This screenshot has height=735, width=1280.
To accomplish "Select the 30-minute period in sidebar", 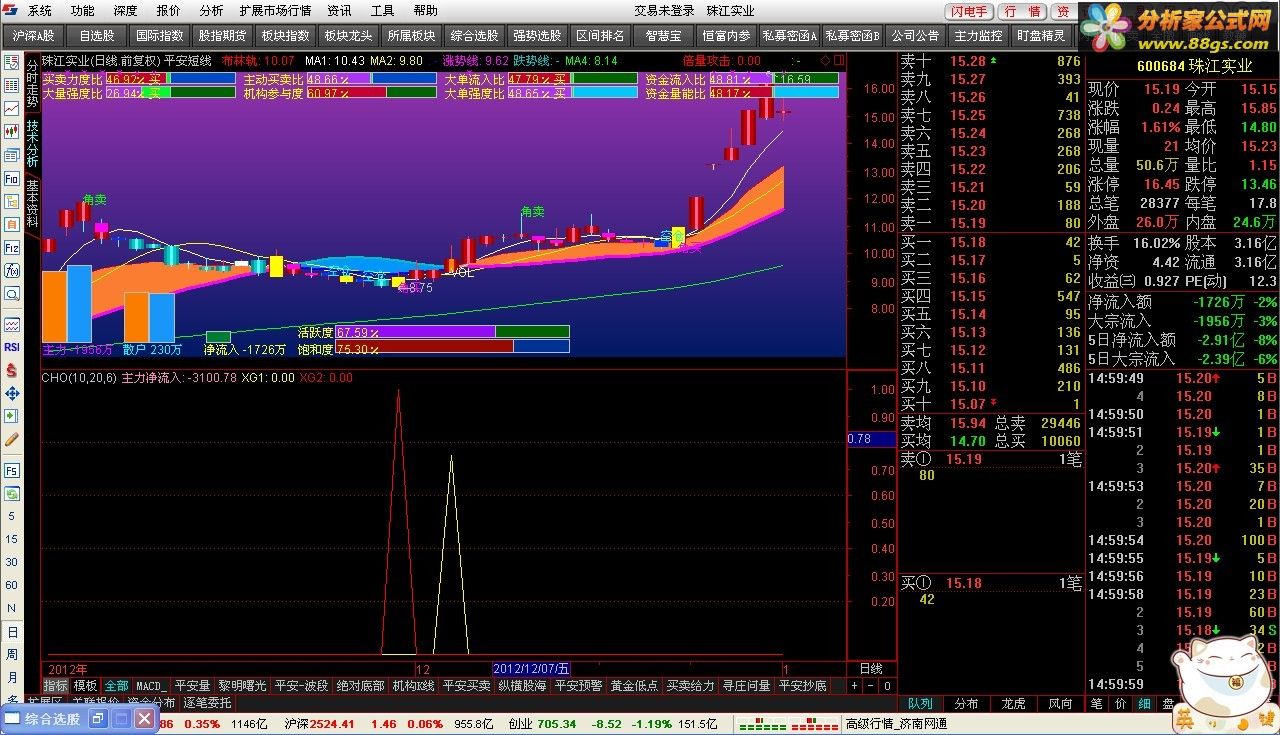I will click(12, 562).
